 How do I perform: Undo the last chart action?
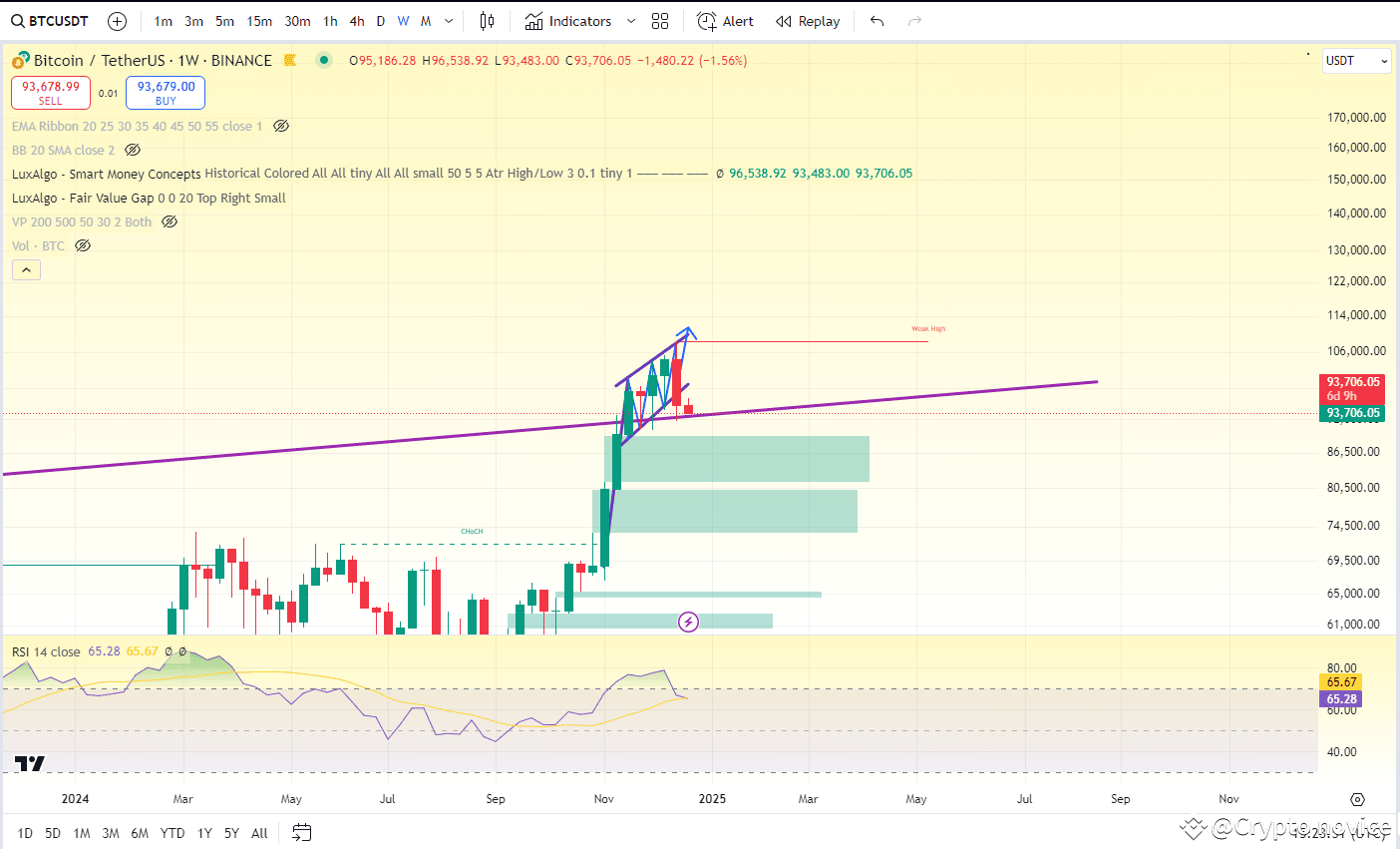tap(877, 21)
